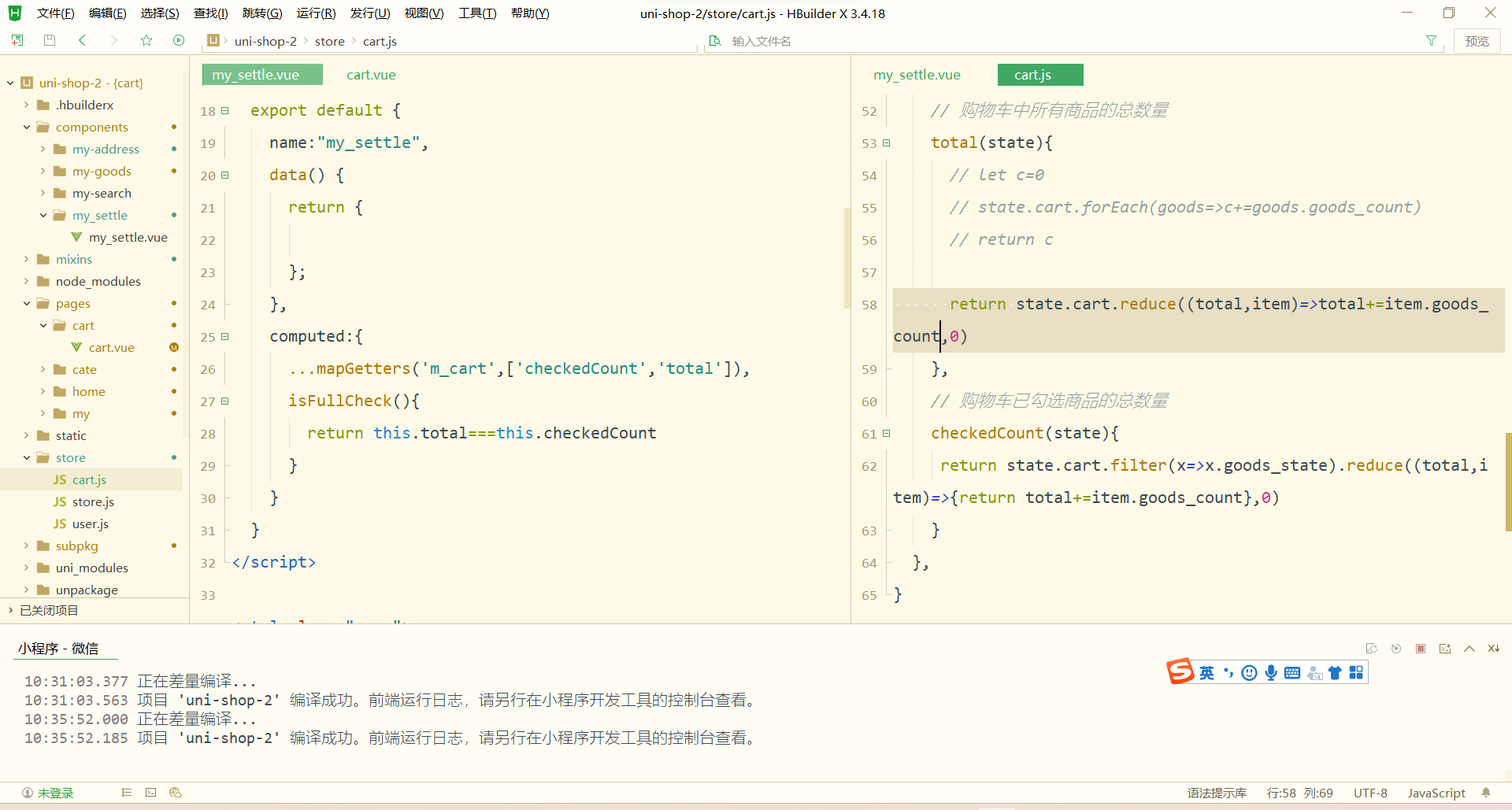Click Sogou voice input microphone icon

pos(1271,672)
